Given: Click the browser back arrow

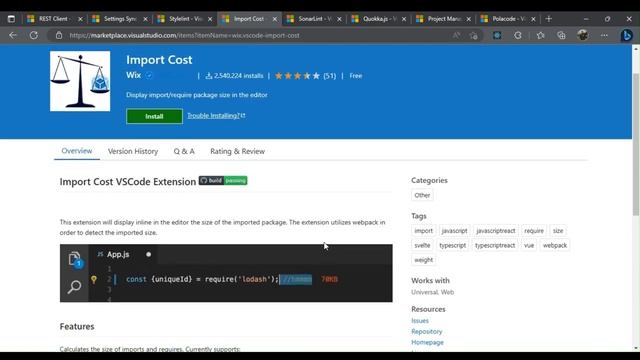Looking at the screenshot, I should click(x=13, y=35).
